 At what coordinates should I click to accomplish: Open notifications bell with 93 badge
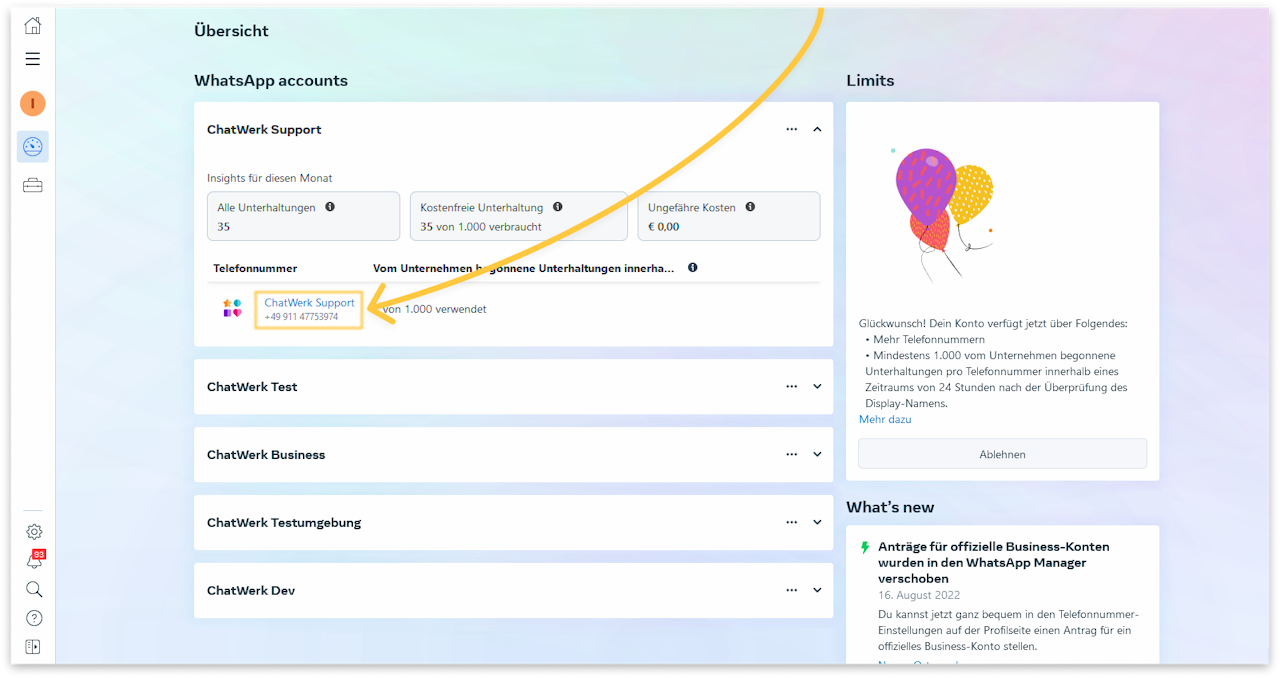[x=34, y=561]
